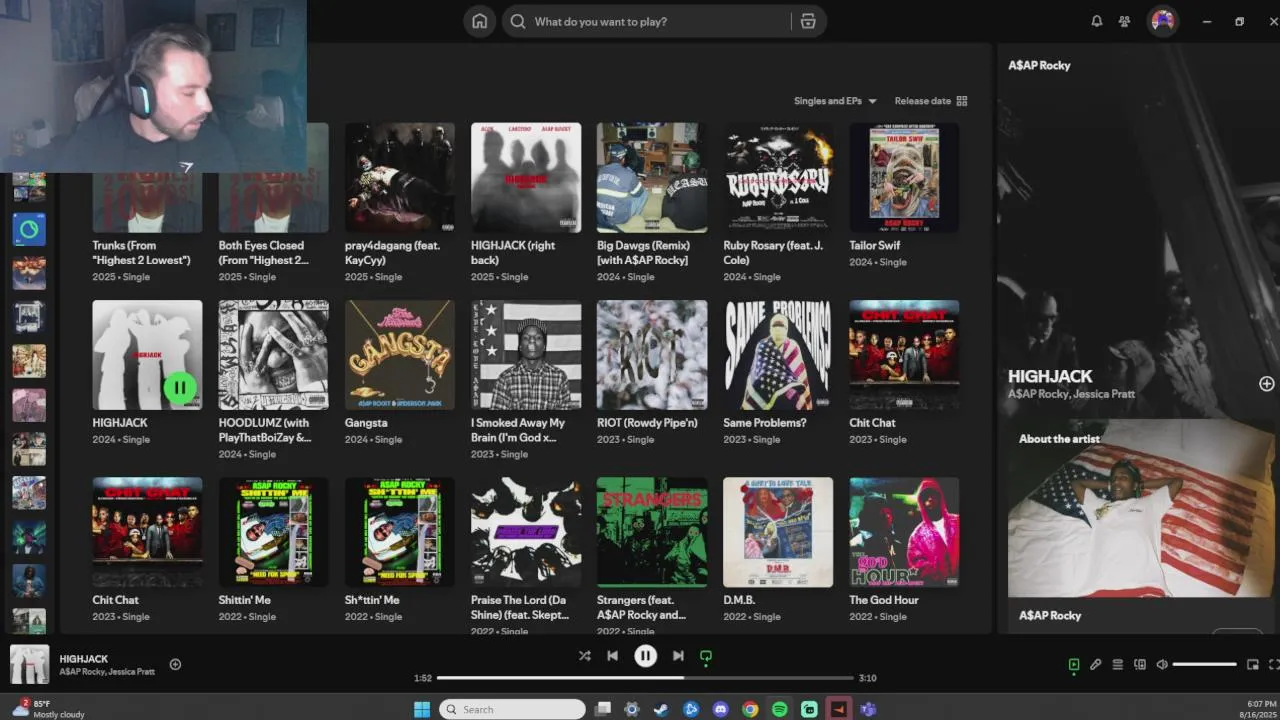Open HIGHJACK title in right panel

tap(1050, 376)
